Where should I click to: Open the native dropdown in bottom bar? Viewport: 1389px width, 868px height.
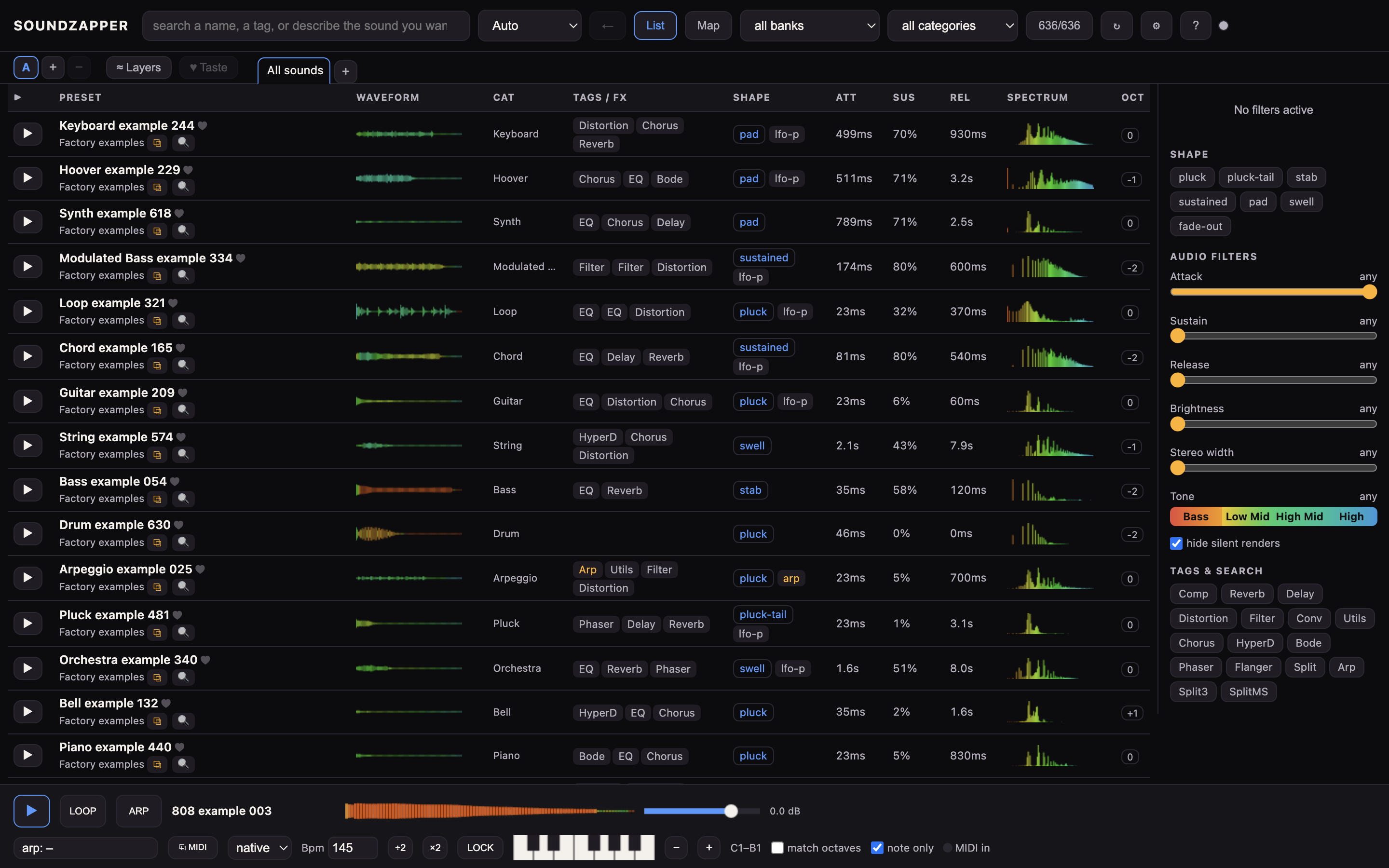click(x=259, y=847)
